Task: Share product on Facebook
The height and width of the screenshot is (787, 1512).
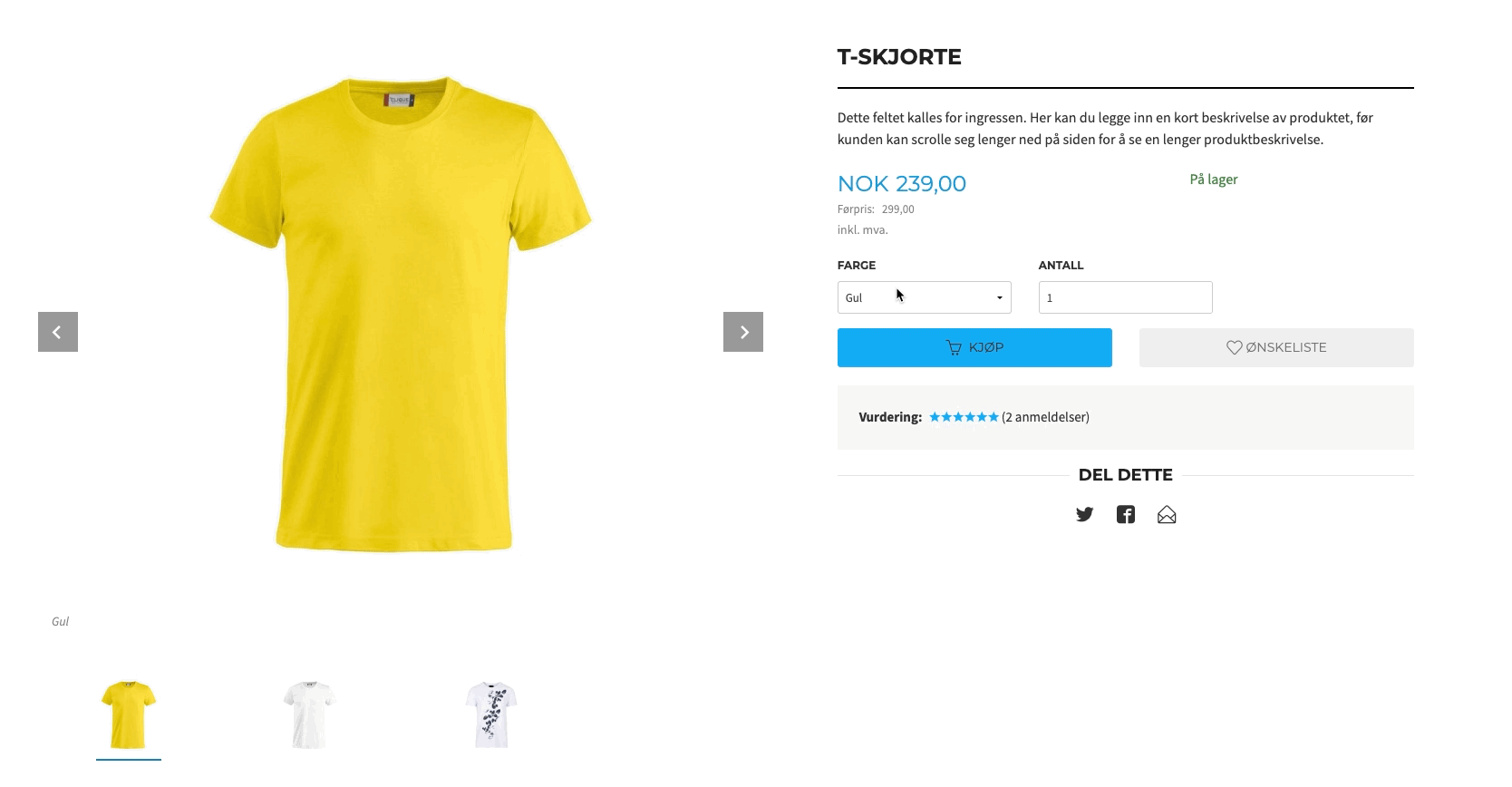Action: [x=1126, y=515]
